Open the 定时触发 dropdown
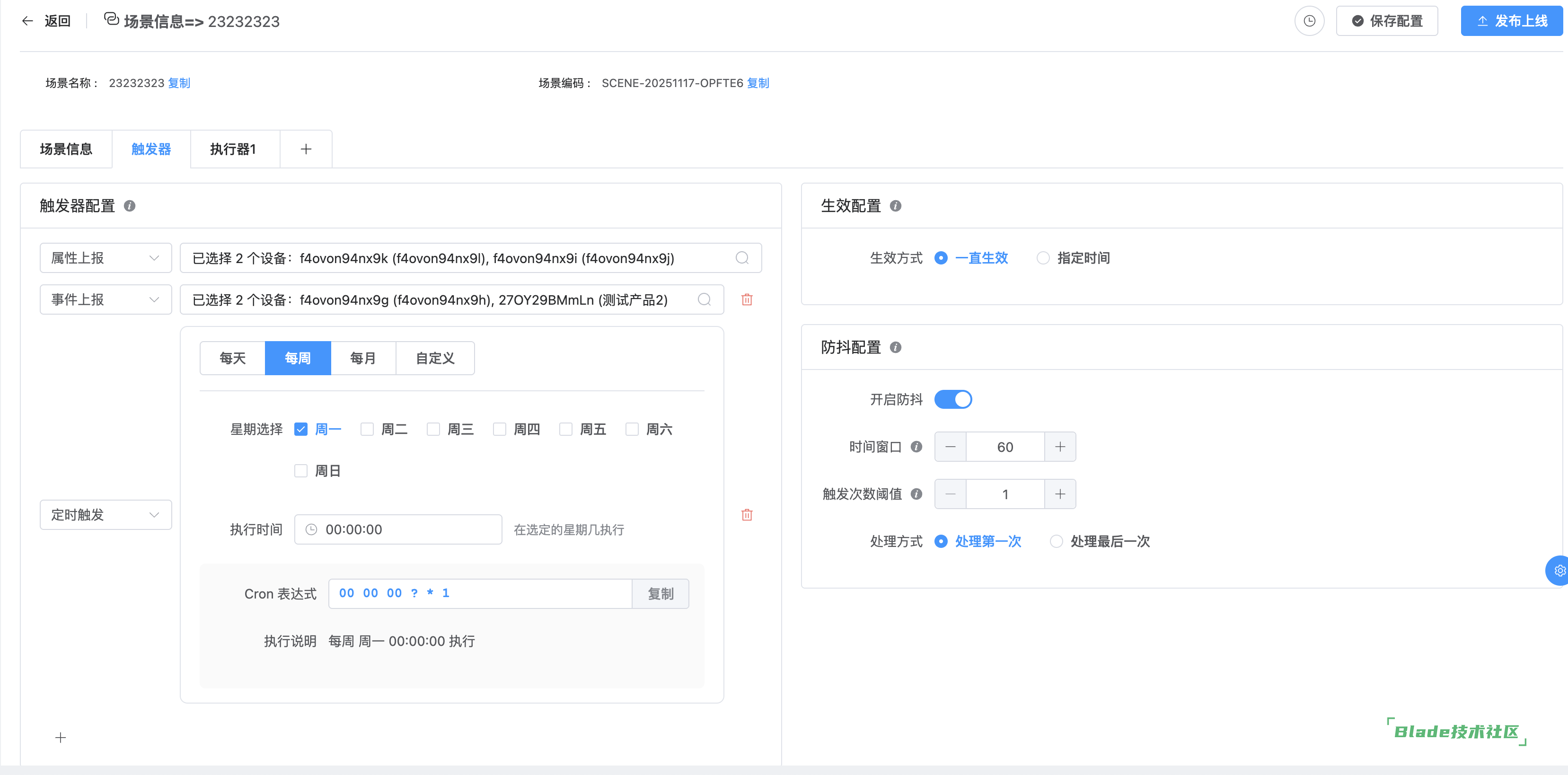This screenshot has width=1568, height=775. (106, 515)
